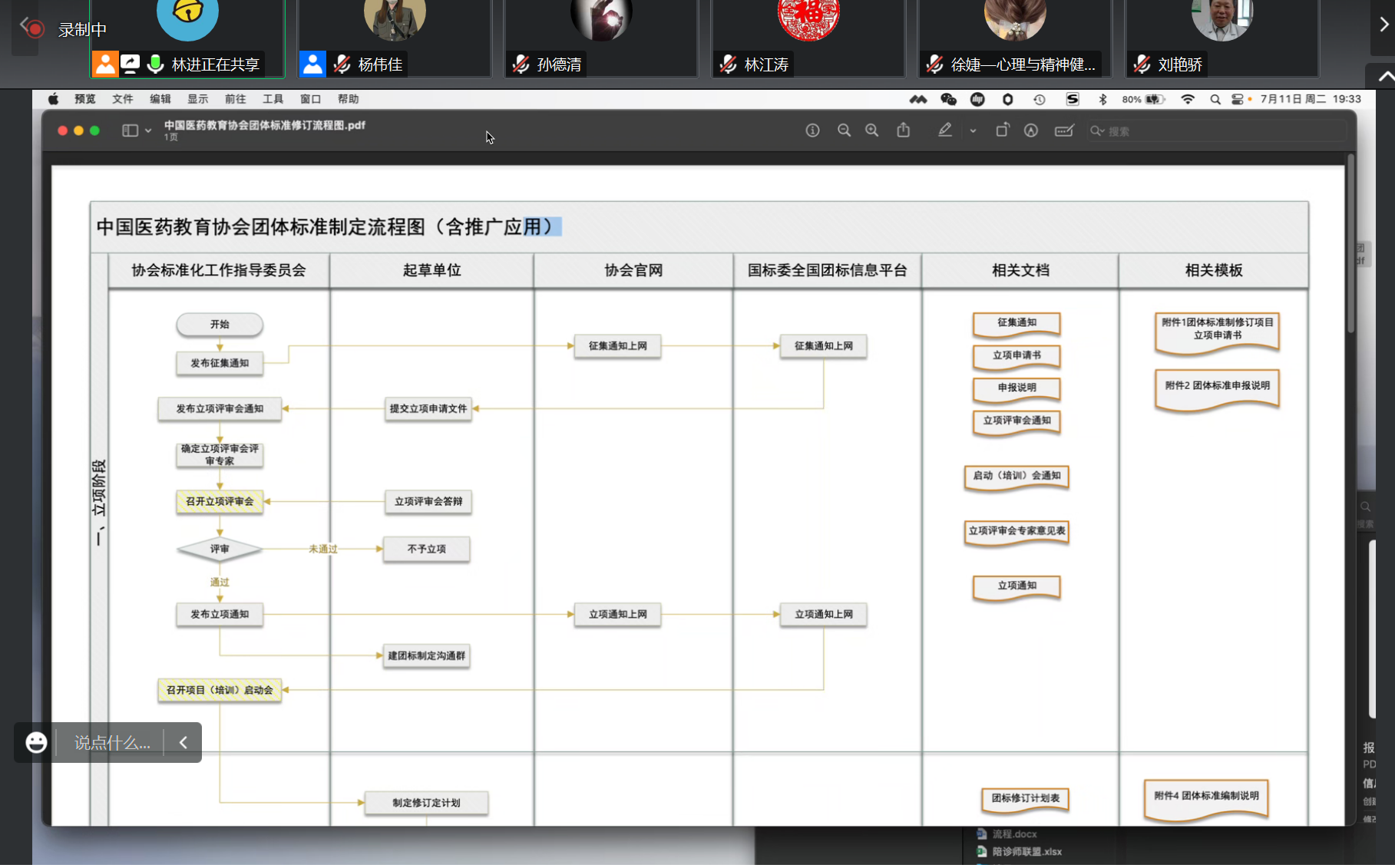Click 陪诊师联盟.xlsx file in background window
Image resolution: width=1395 pixels, height=868 pixels.
tap(1026, 851)
